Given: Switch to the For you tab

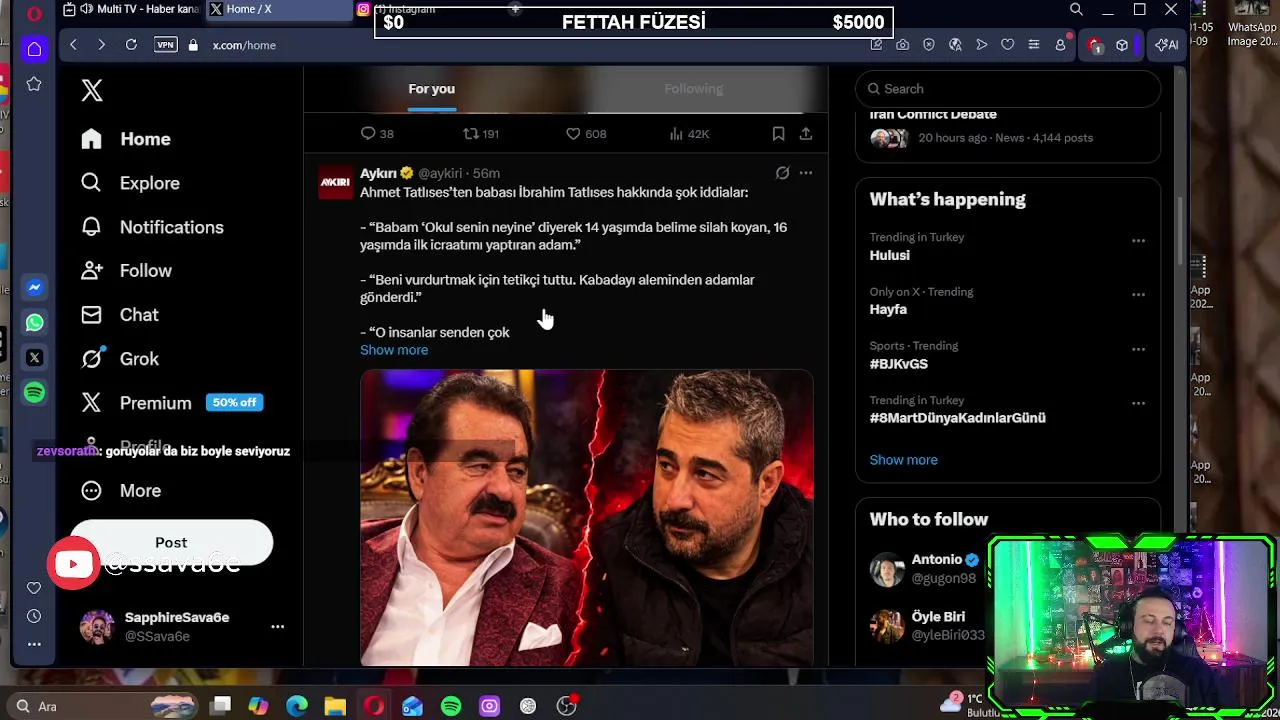Looking at the screenshot, I should click(x=431, y=89).
